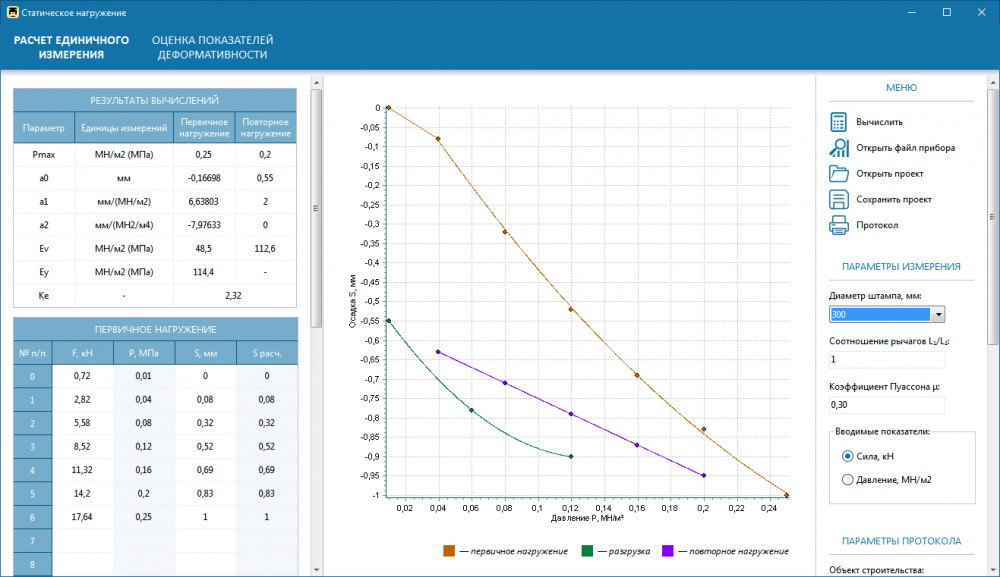Select the Сила, кН radio button
1000x577 pixels.
[x=848, y=455]
